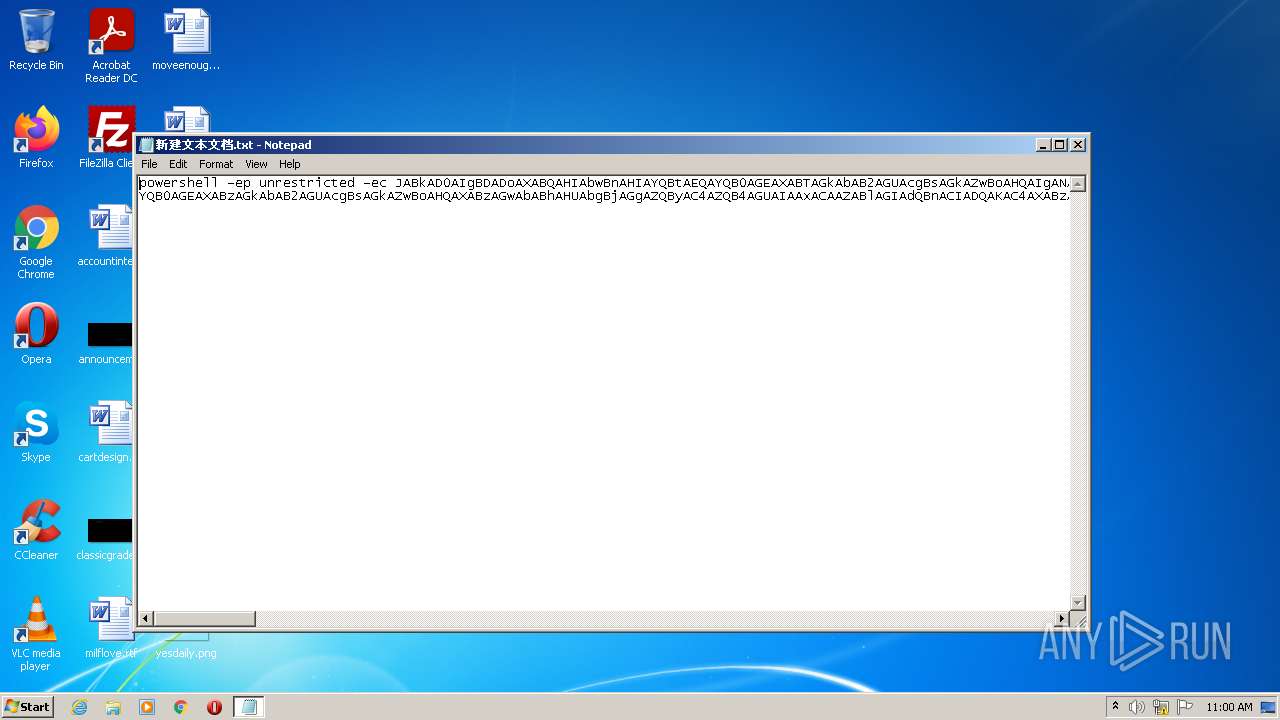Maximize the Notepad window

pos(1060,145)
